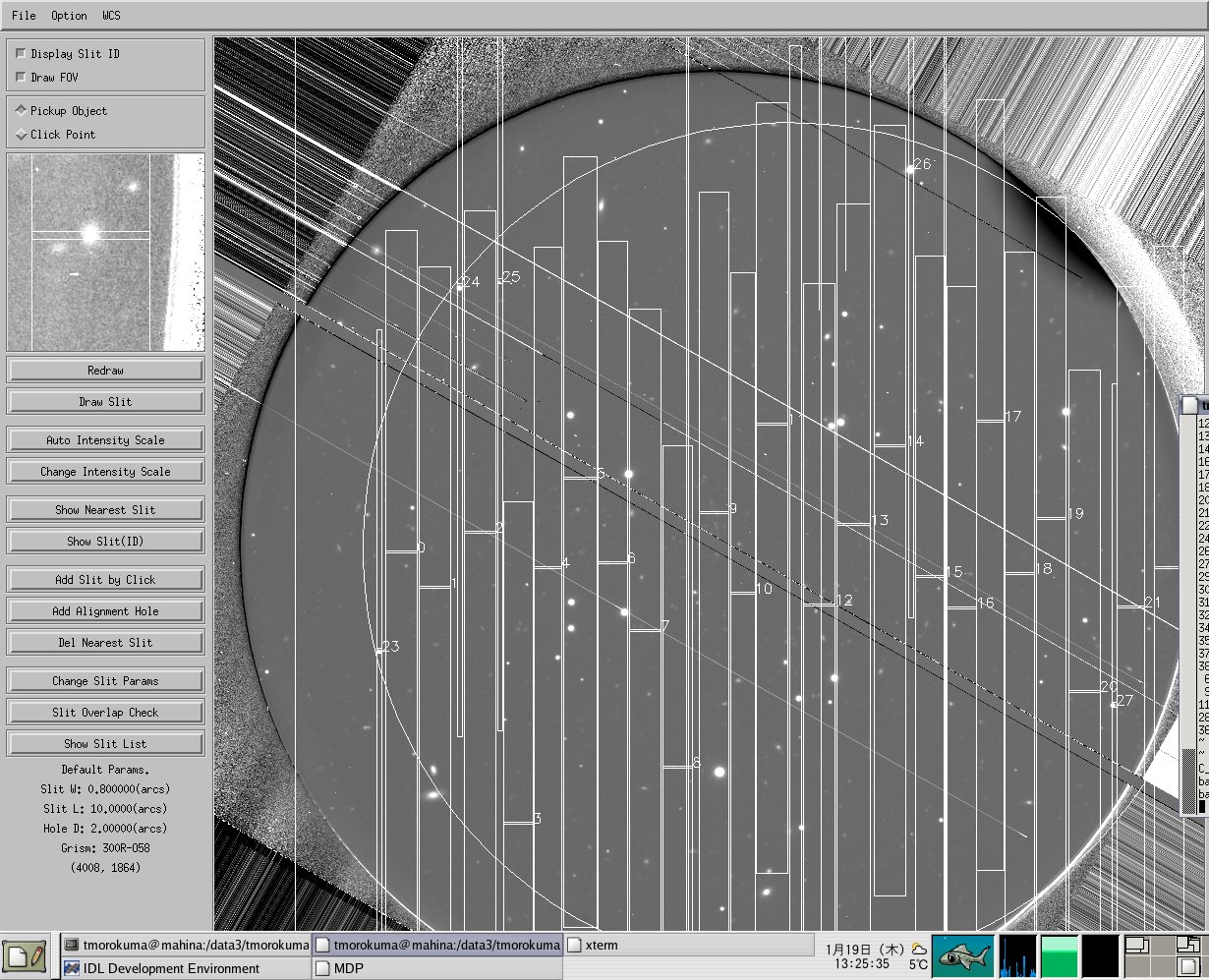The image size is (1209, 980).
Task: Click the Grism: 300R-058 text
Action: pyautogui.click(x=105, y=847)
